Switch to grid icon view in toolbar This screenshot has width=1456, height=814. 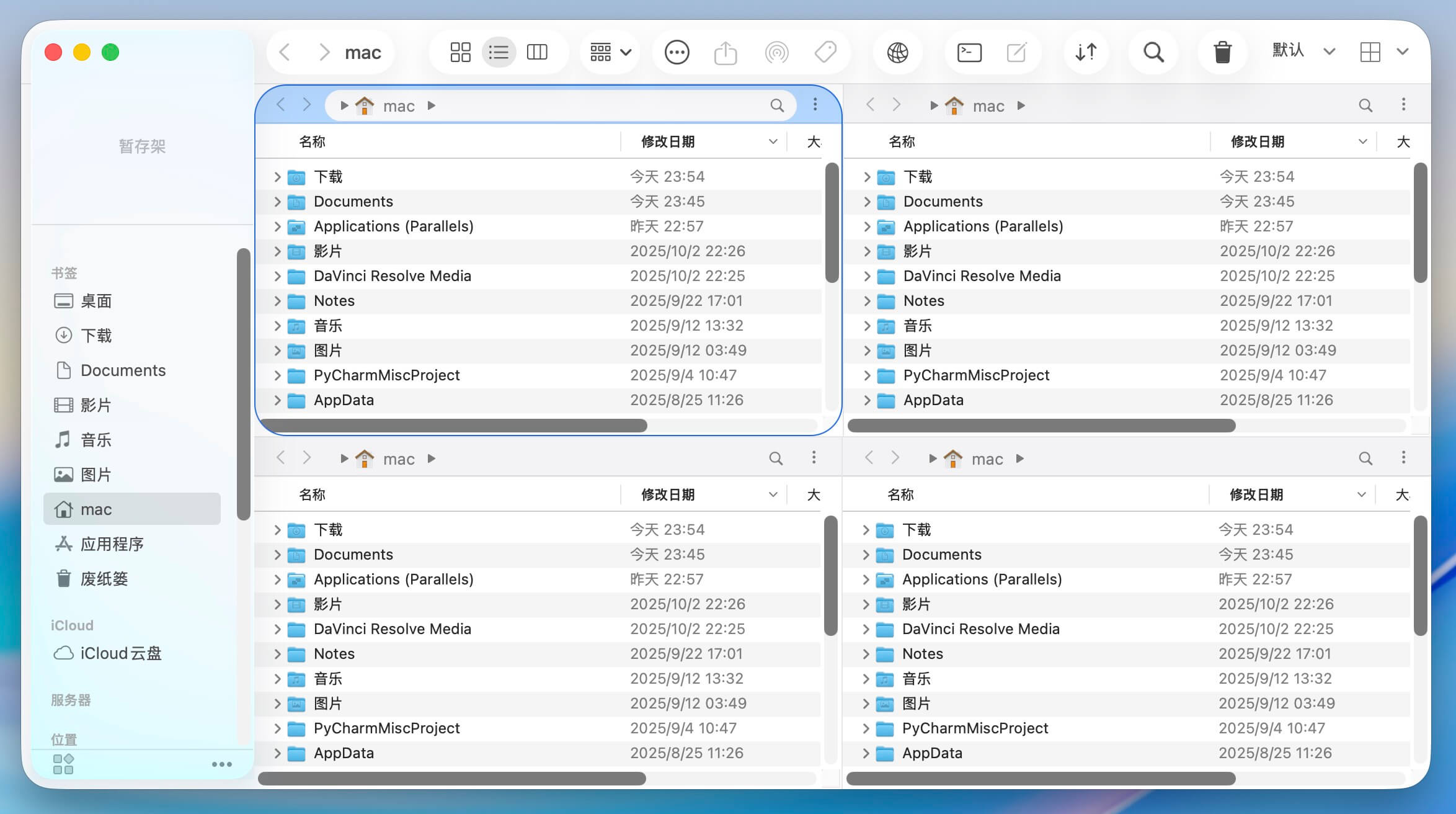pyautogui.click(x=460, y=52)
